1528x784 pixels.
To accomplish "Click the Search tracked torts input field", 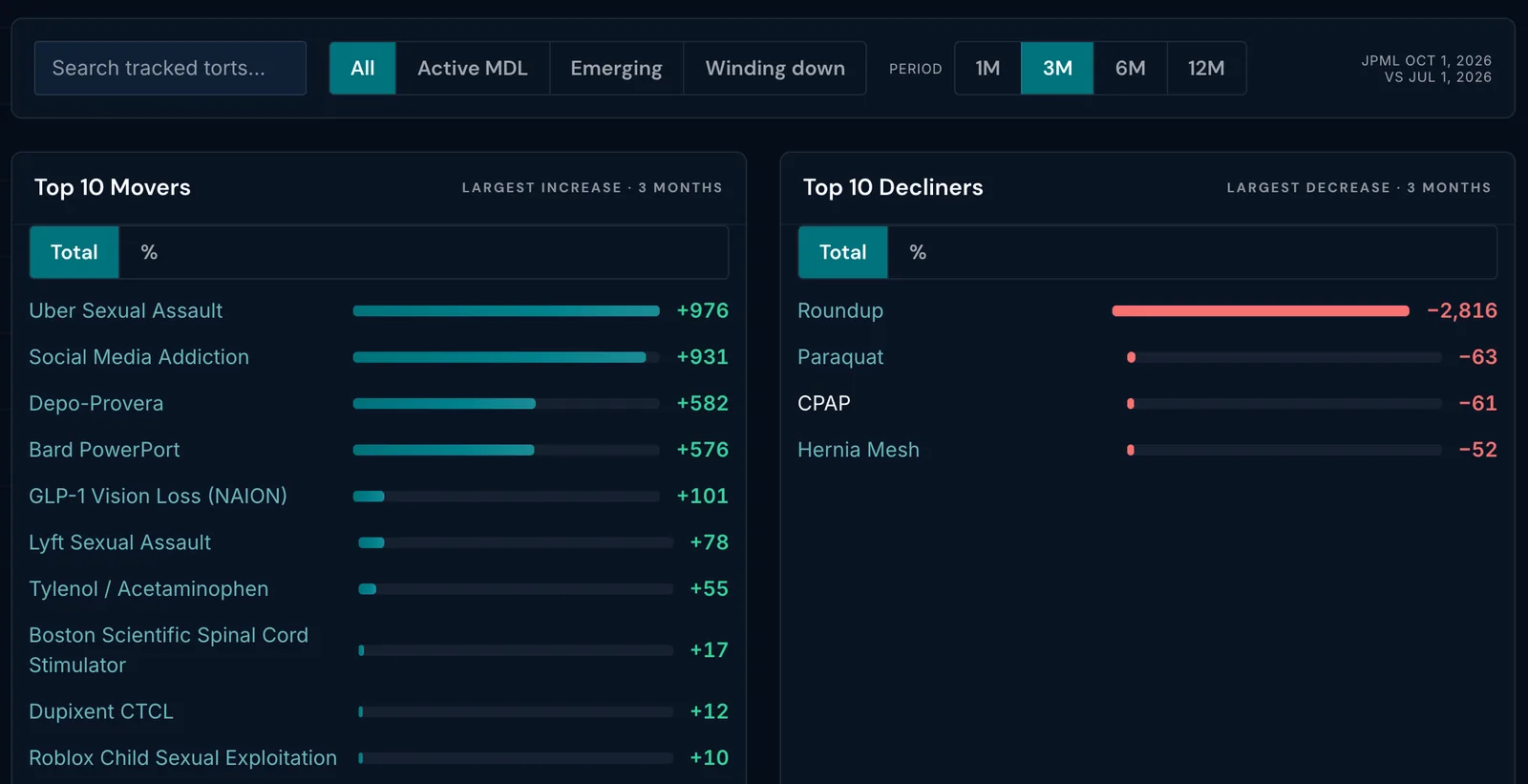I will (x=170, y=68).
